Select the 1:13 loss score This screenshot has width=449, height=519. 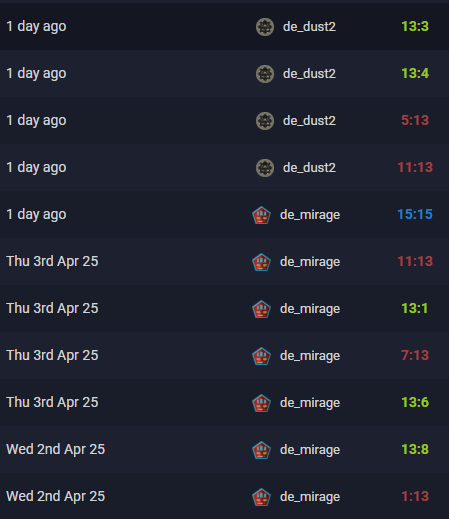pyautogui.click(x=415, y=496)
